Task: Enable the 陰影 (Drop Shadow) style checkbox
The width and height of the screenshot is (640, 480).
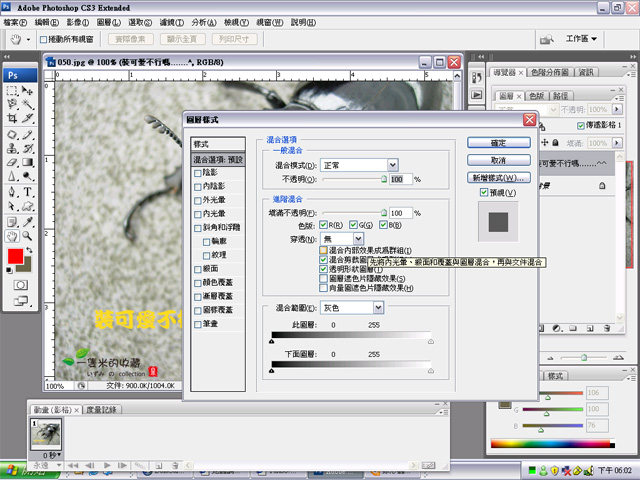Action: pyautogui.click(x=198, y=172)
